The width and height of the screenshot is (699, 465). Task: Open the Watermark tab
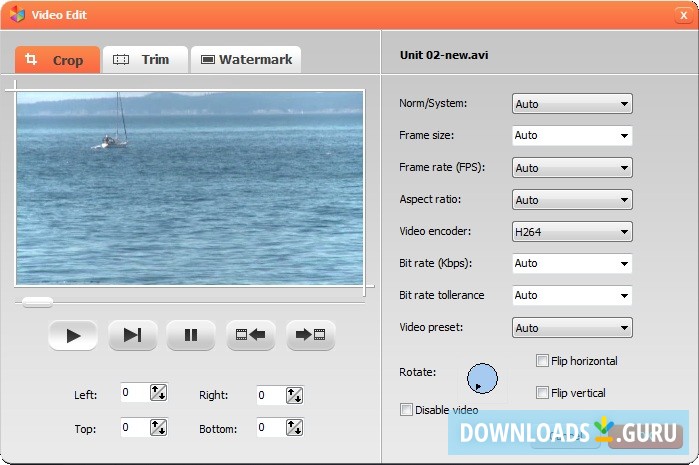246,60
